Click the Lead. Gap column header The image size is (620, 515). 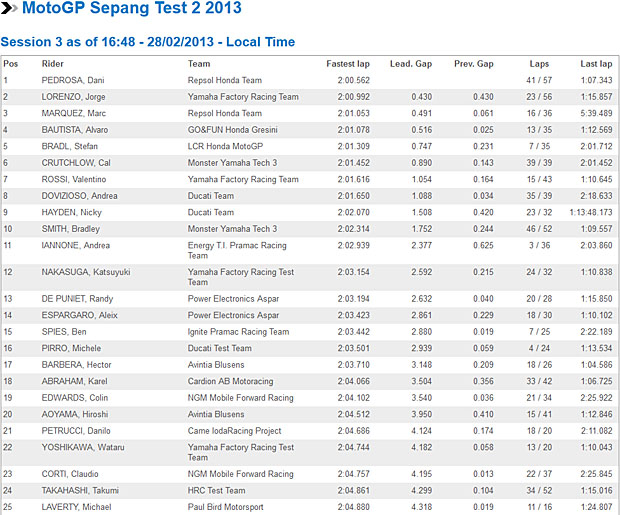pos(410,63)
